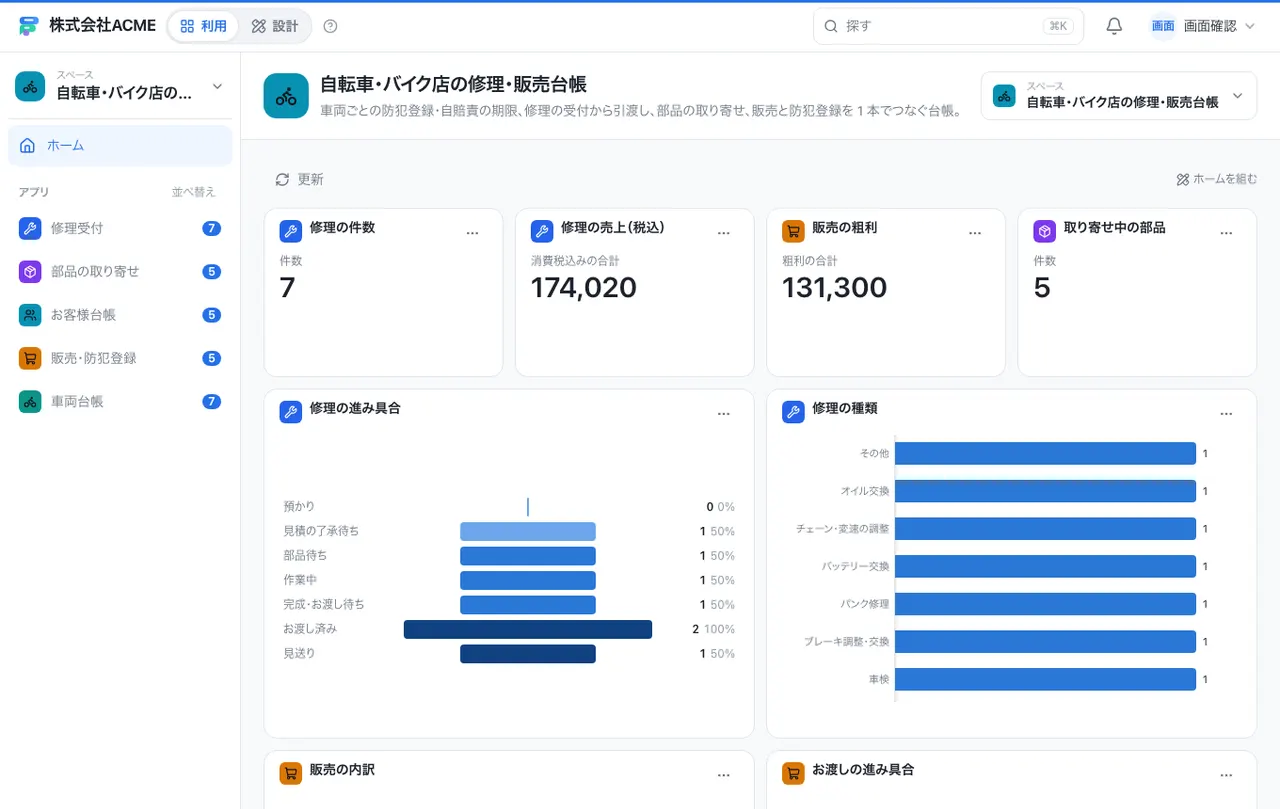1280x809 pixels.
Task: Open more options on 取り寄せ中の部品 card
Action: (1226, 233)
